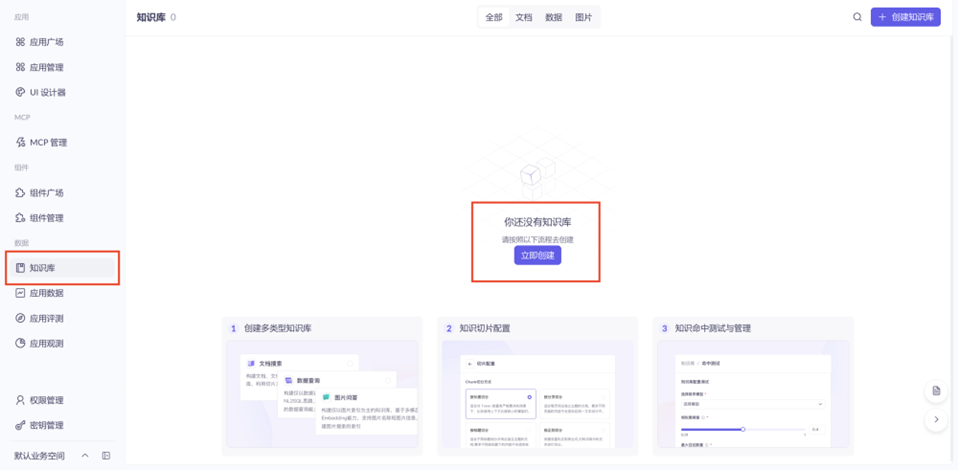This screenshot has width=958, height=470.
Task: Switch to the 文档 tab
Action: tap(524, 17)
